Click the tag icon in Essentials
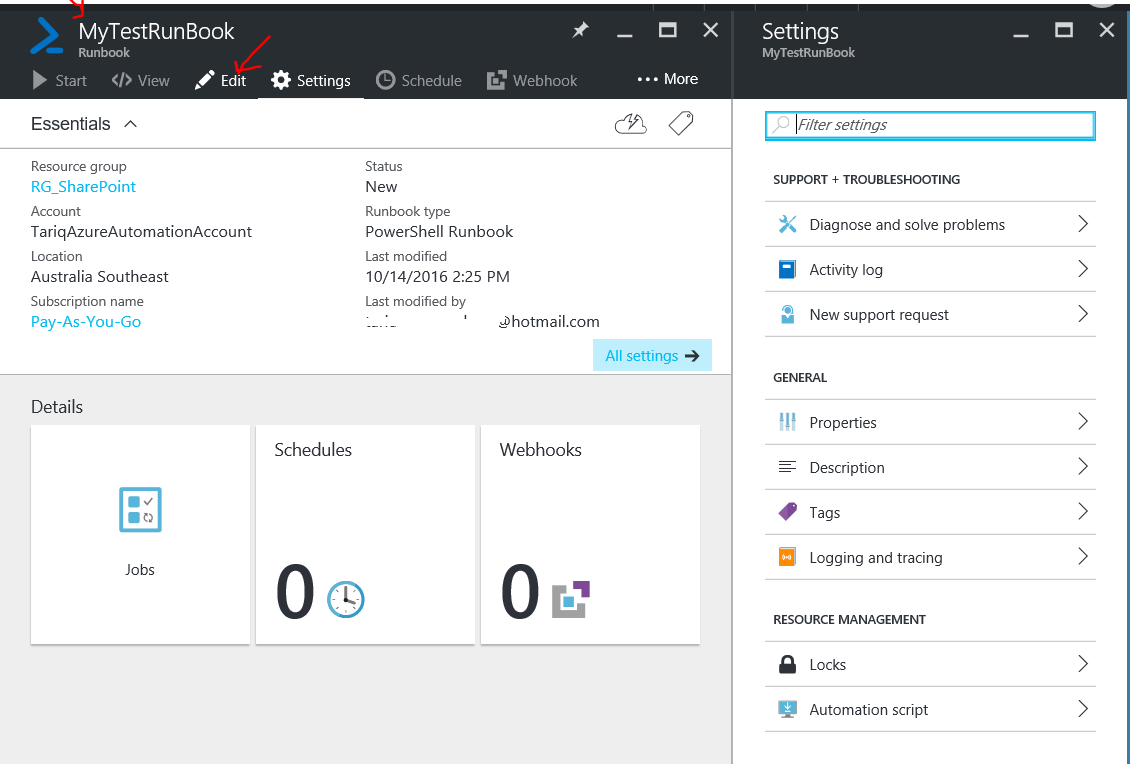The image size is (1143, 764). [x=681, y=123]
